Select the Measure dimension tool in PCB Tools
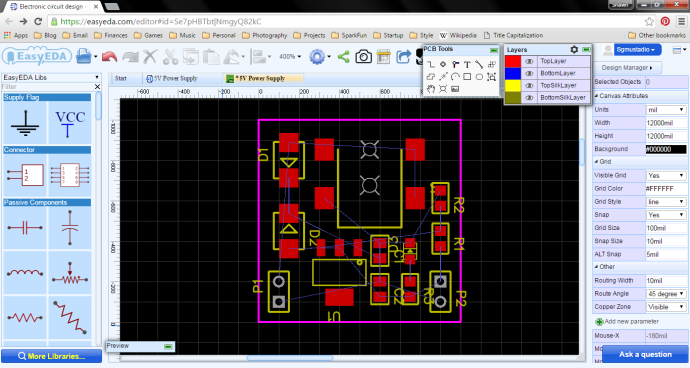Screen dimensions: 690x368 (443, 77)
